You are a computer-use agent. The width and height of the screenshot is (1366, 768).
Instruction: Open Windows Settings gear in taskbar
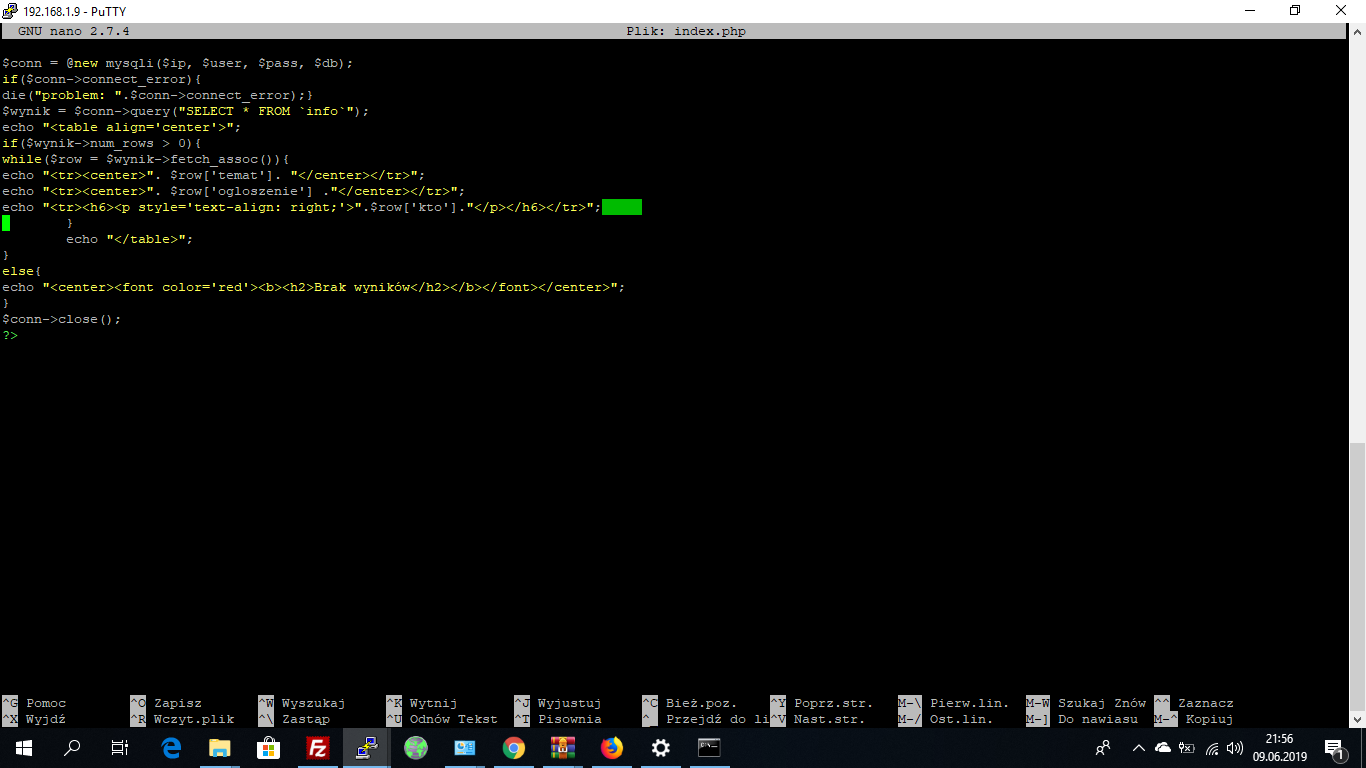point(660,748)
